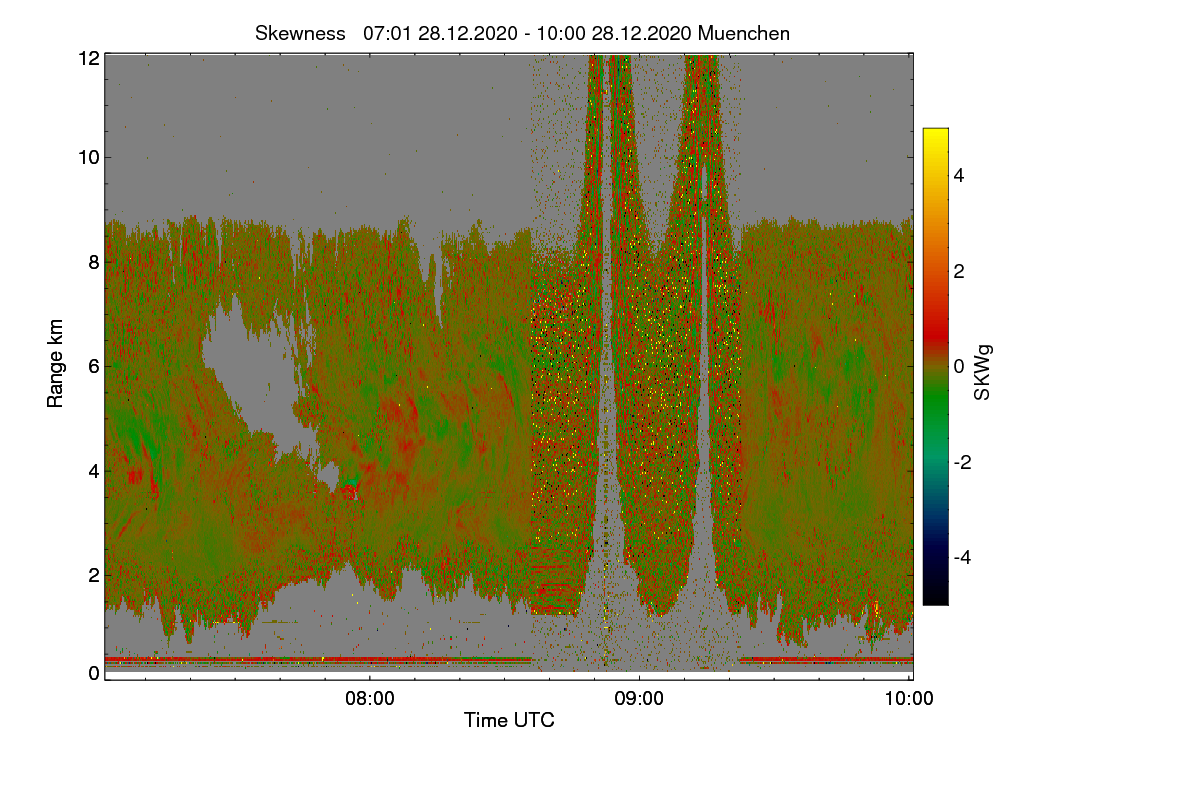Click the 10 km range tick label

(x=88, y=157)
